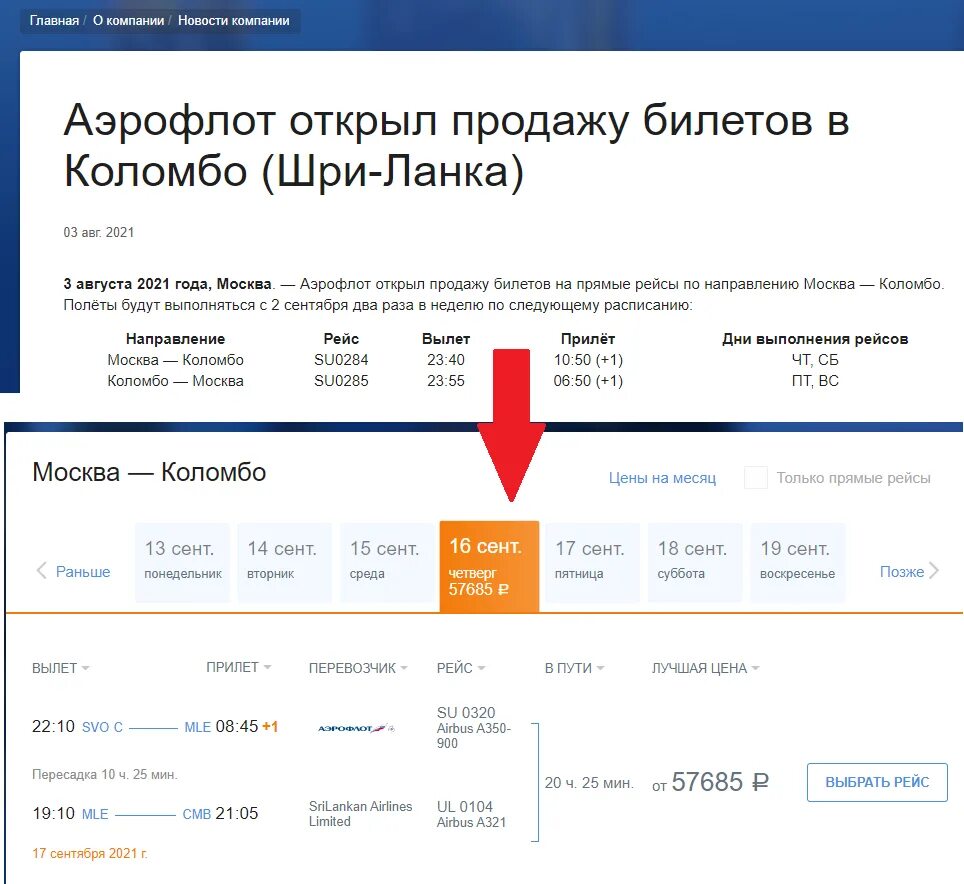Click the SU0285 flight cell in schedule

[341, 381]
